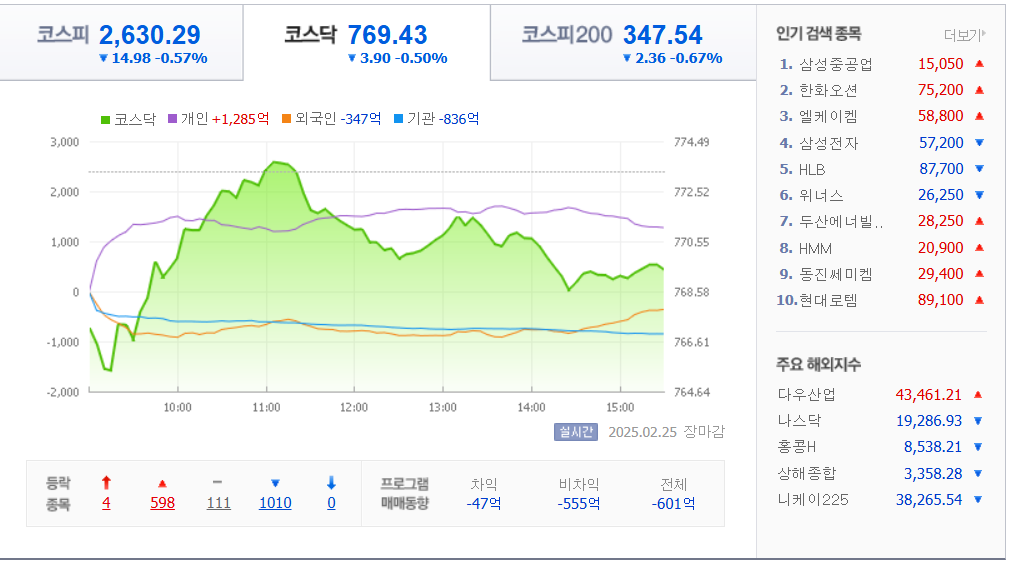This screenshot has height=564, width=1010.
Task: Open 두산에너빌.. stock page
Action: [841, 221]
